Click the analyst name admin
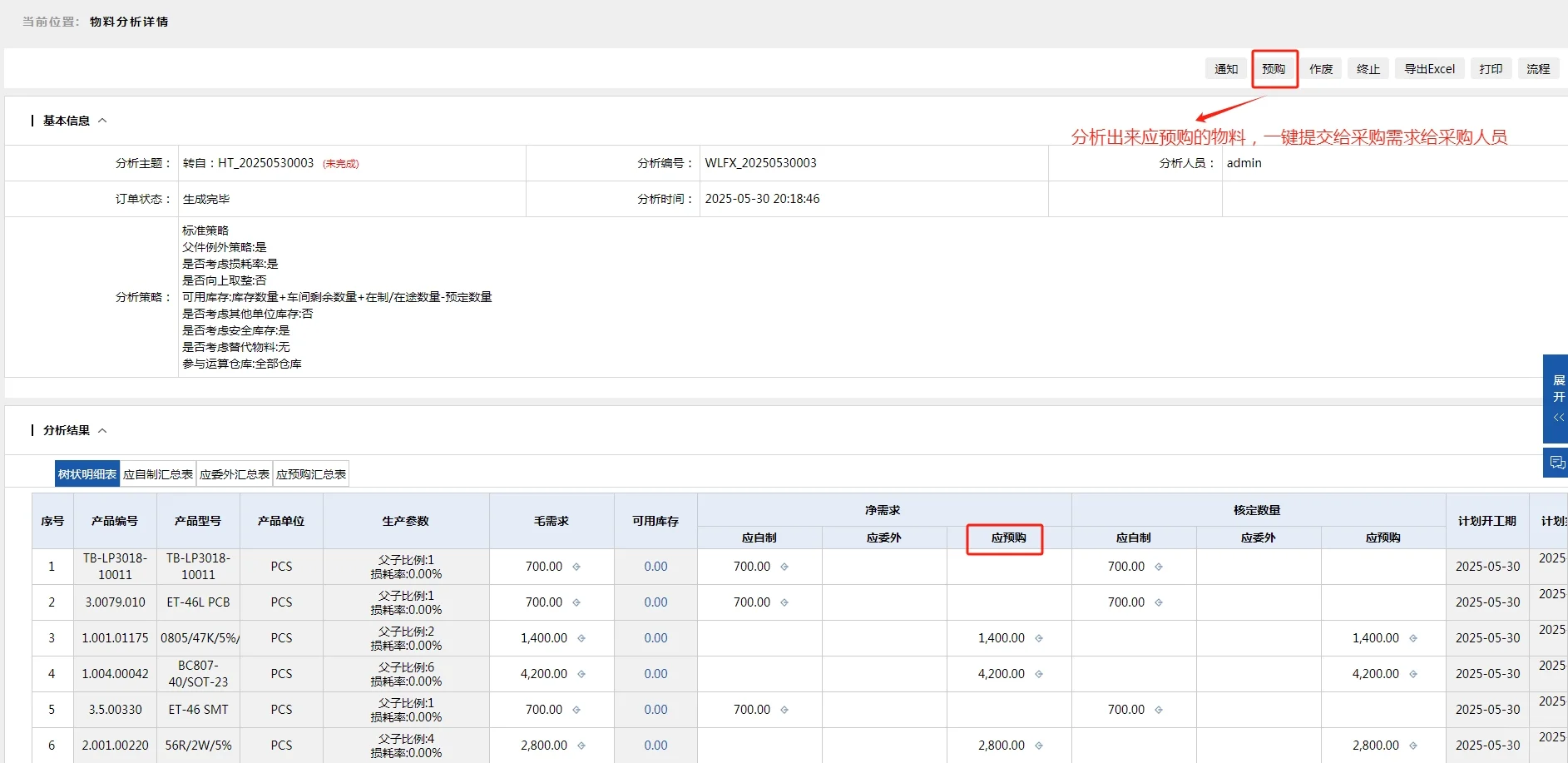The width and height of the screenshot is (1568, 763). [x=1244, y=163]
